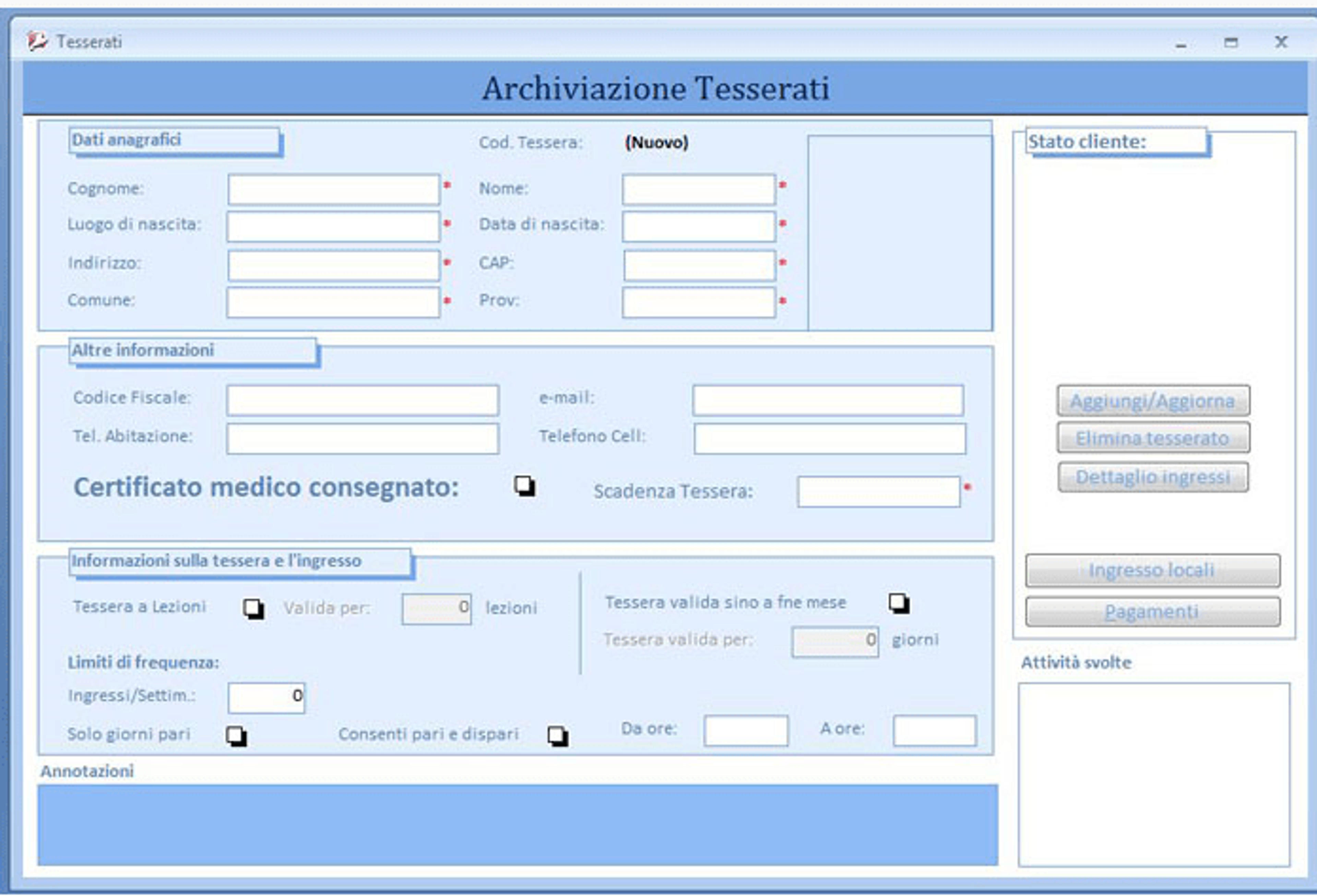This screenshot has height=896, width=1317.
Task: Click the (Nuovo) Cod. Tessera value
Action: 657,142
